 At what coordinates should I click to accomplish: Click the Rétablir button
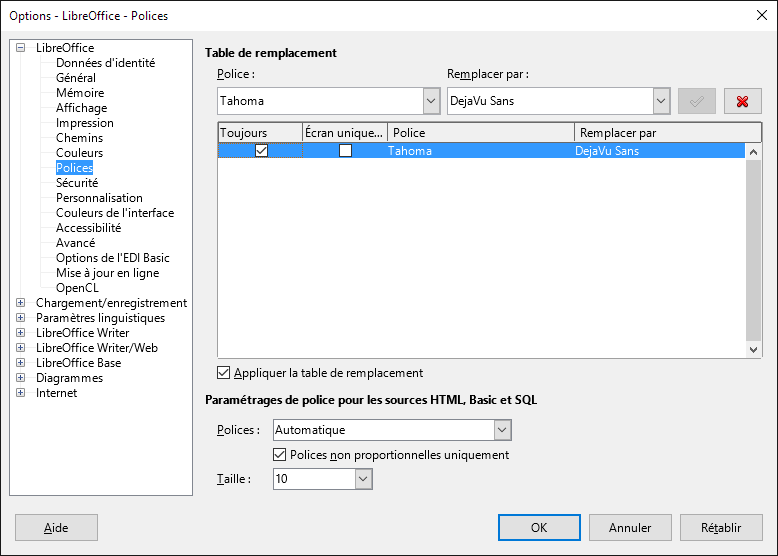click(x=721, y=527)
